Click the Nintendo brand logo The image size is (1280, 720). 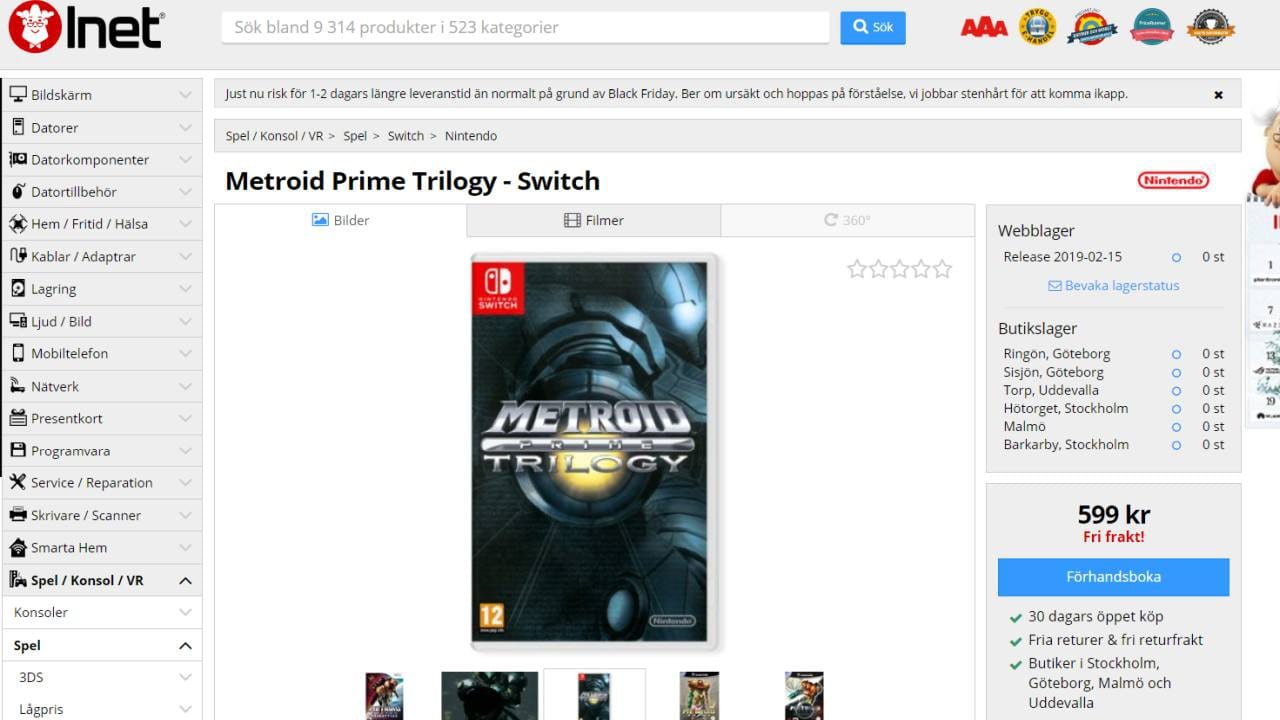point(1173,180)
